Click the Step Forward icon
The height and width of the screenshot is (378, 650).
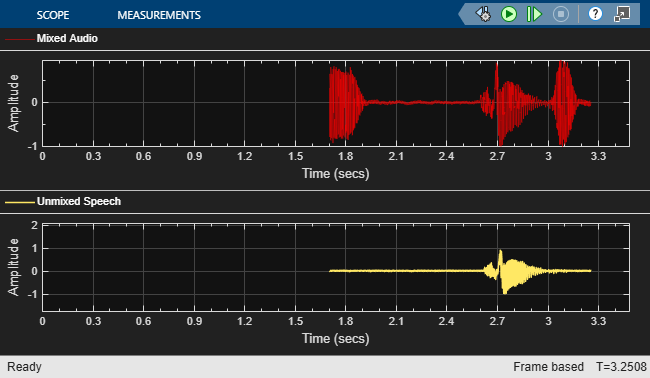(x=534, y=14)
